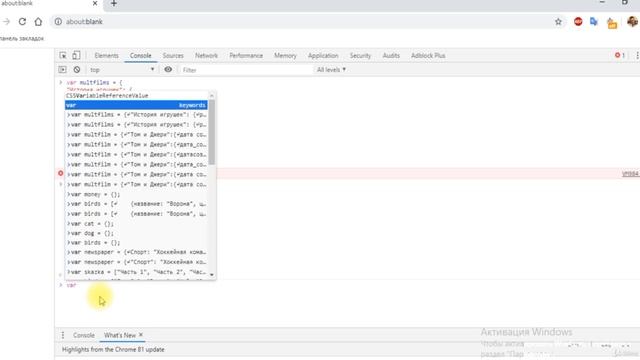View site information icon in address bar
The image size is (640, 360).
point(58,22)
